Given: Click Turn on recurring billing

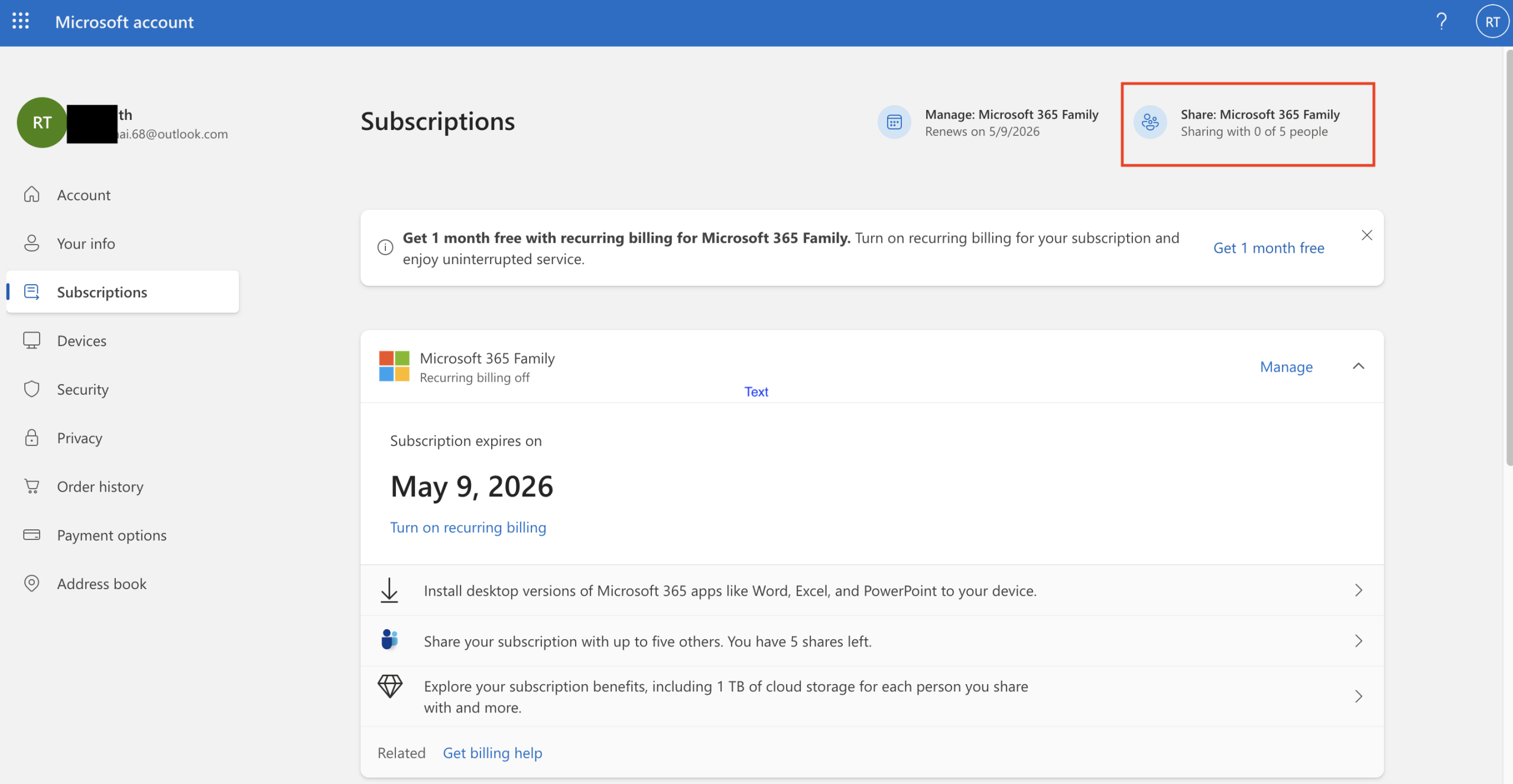Looking at the screenshot, I should 468,527.
